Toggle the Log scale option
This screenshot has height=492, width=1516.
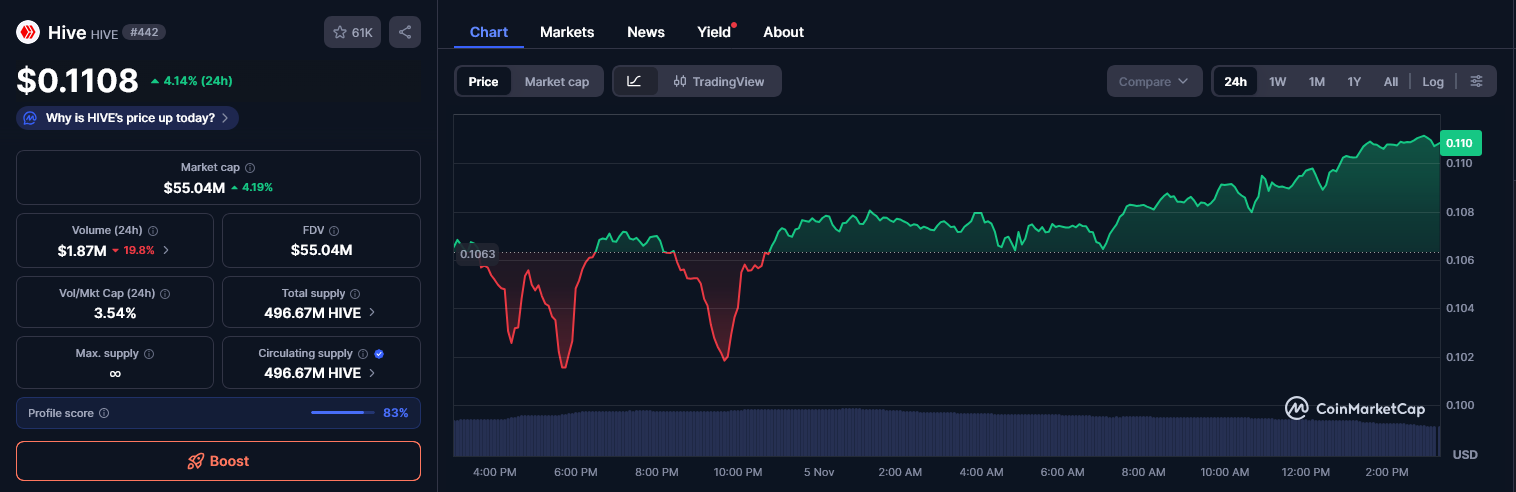pyautogui.click(x=1432, y=81)
